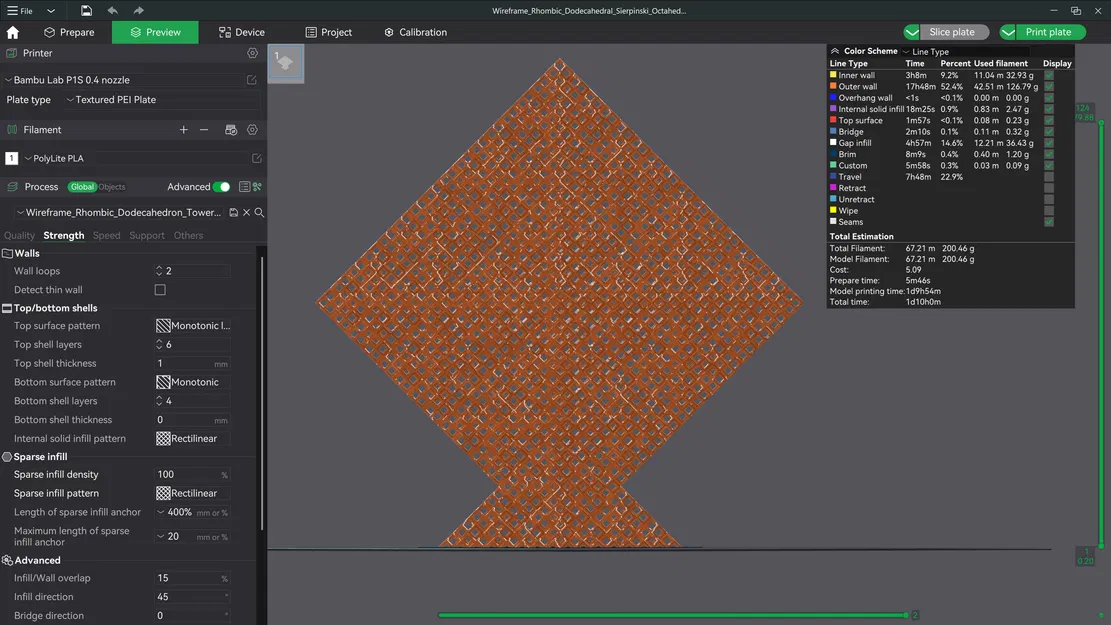The width and height of the screenshot is (1111, 625).
Task: Open AMS filament sync icon
Action: [x=231, y=130]
